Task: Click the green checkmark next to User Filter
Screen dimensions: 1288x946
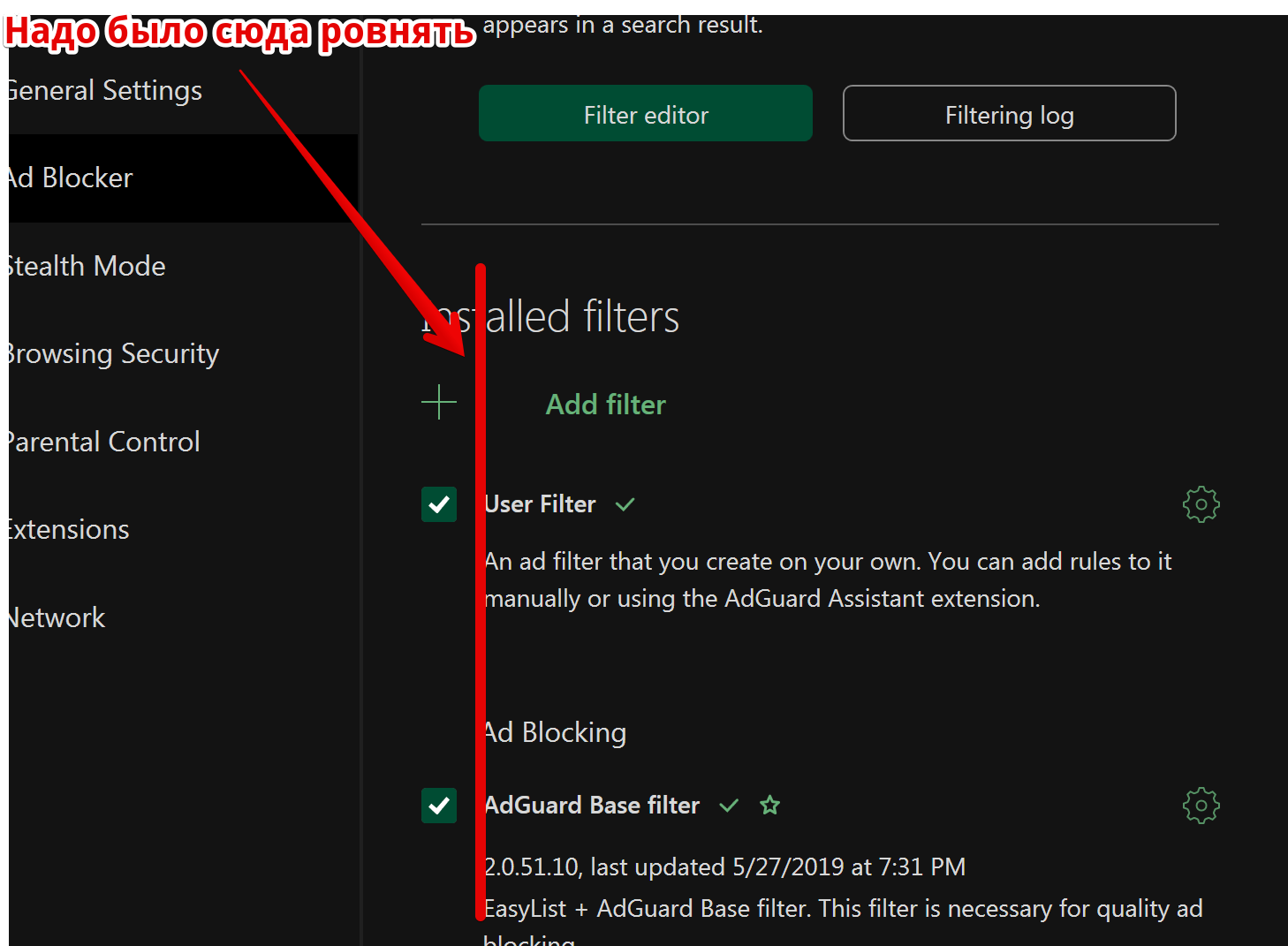Action: 625,504
